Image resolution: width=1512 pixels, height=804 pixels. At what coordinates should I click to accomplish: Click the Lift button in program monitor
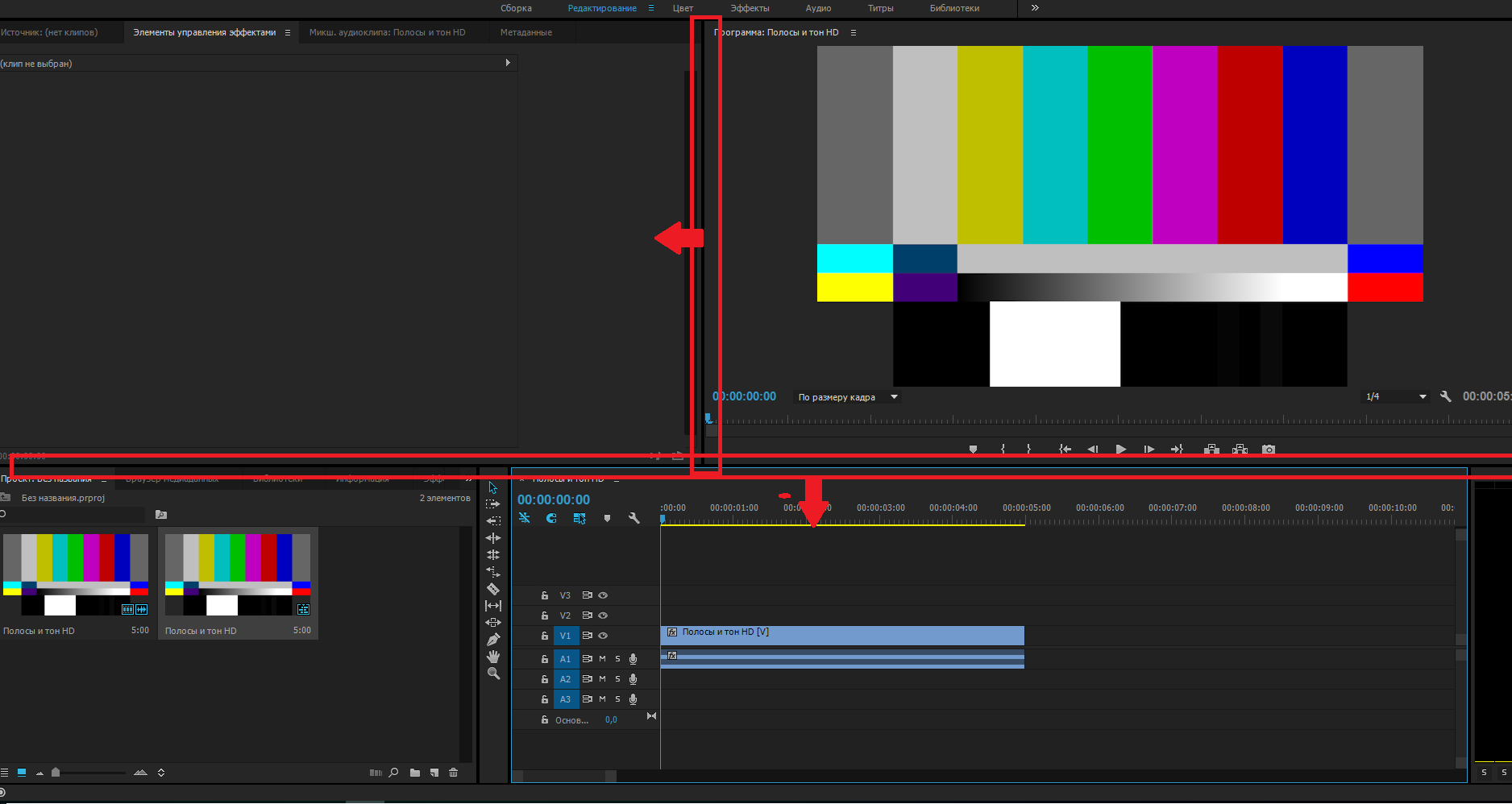pos(1211,450)
